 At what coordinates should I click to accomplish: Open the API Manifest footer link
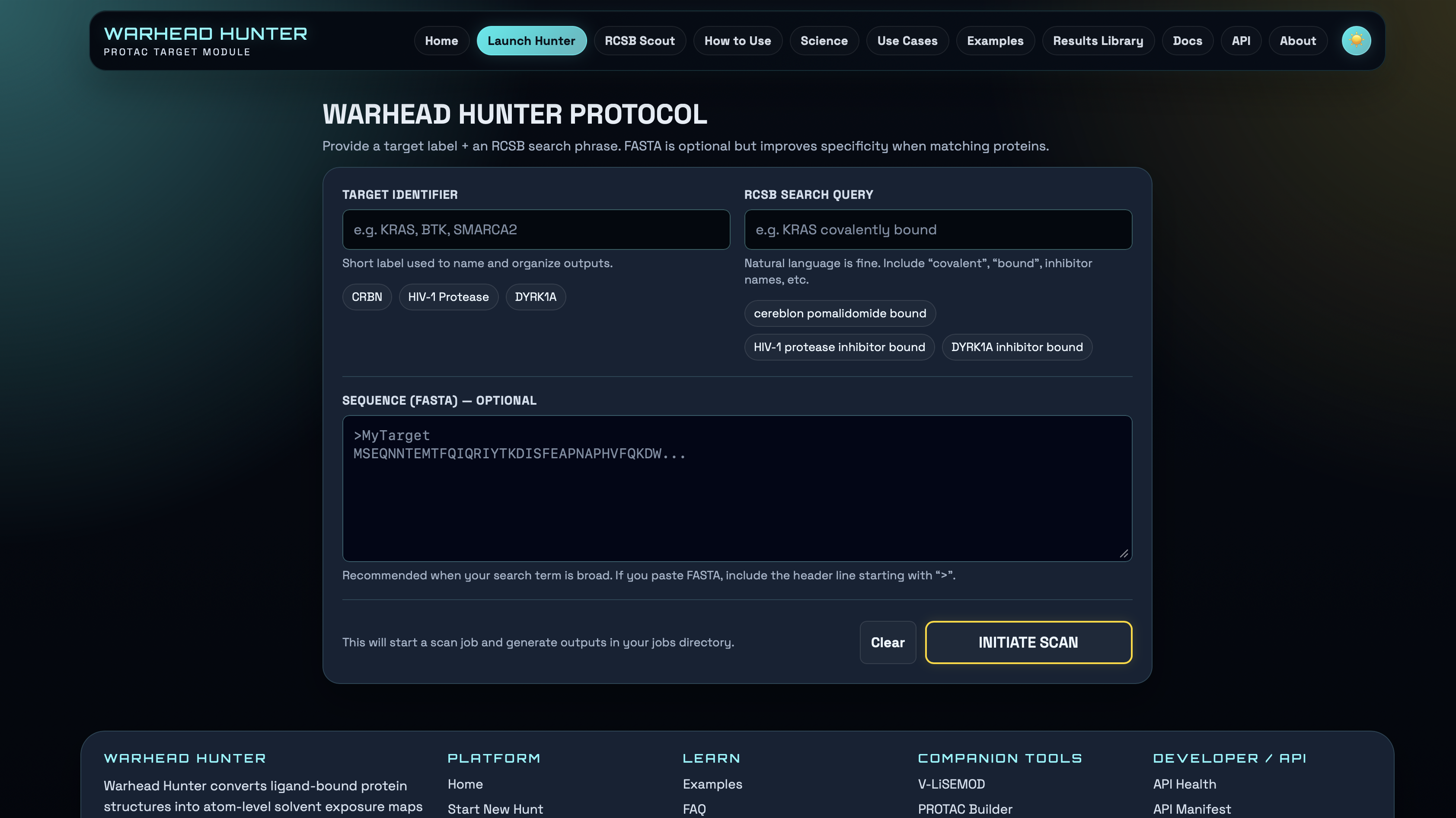click(1192, 809)
